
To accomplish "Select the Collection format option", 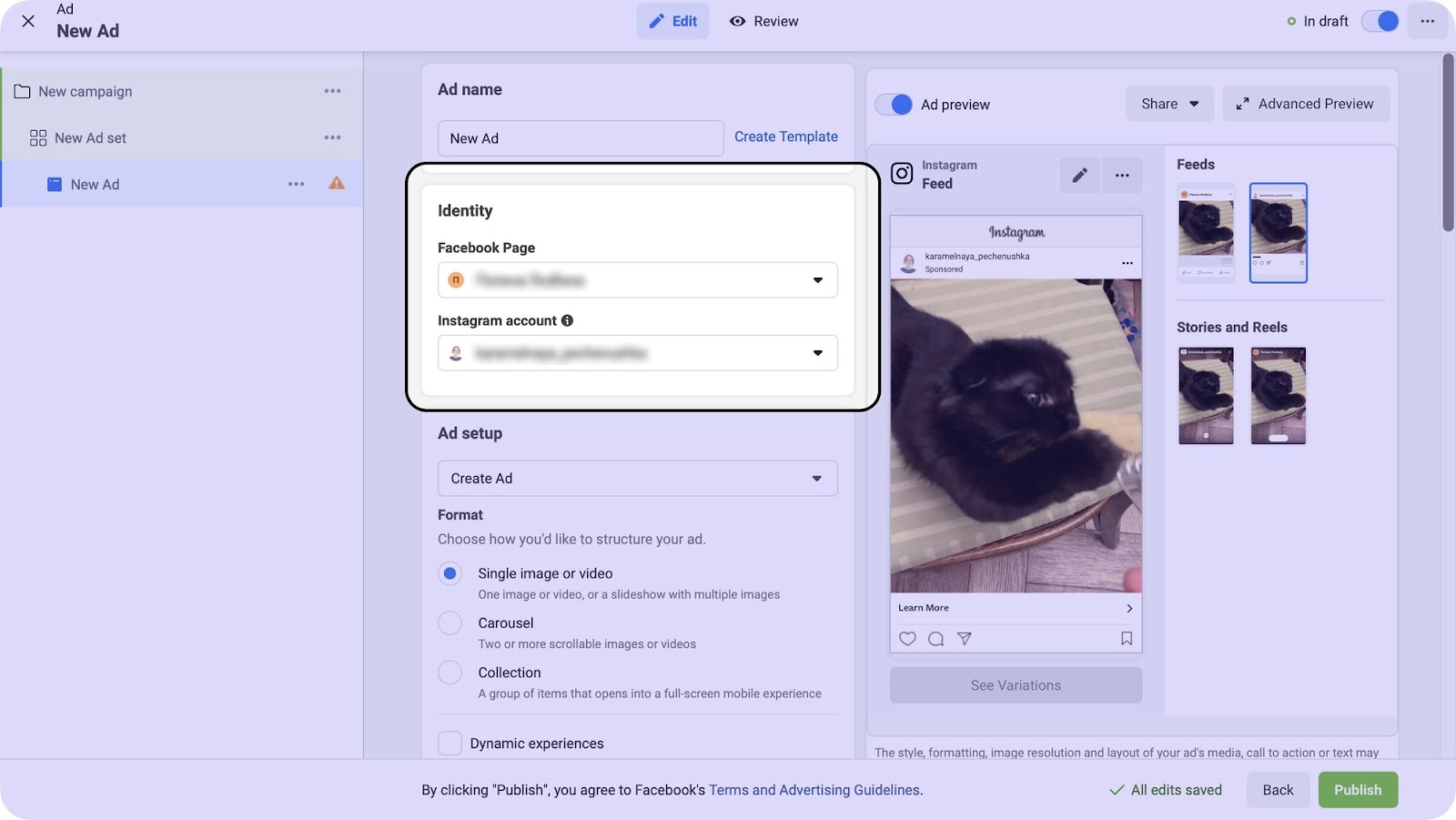I will [450, 673].
